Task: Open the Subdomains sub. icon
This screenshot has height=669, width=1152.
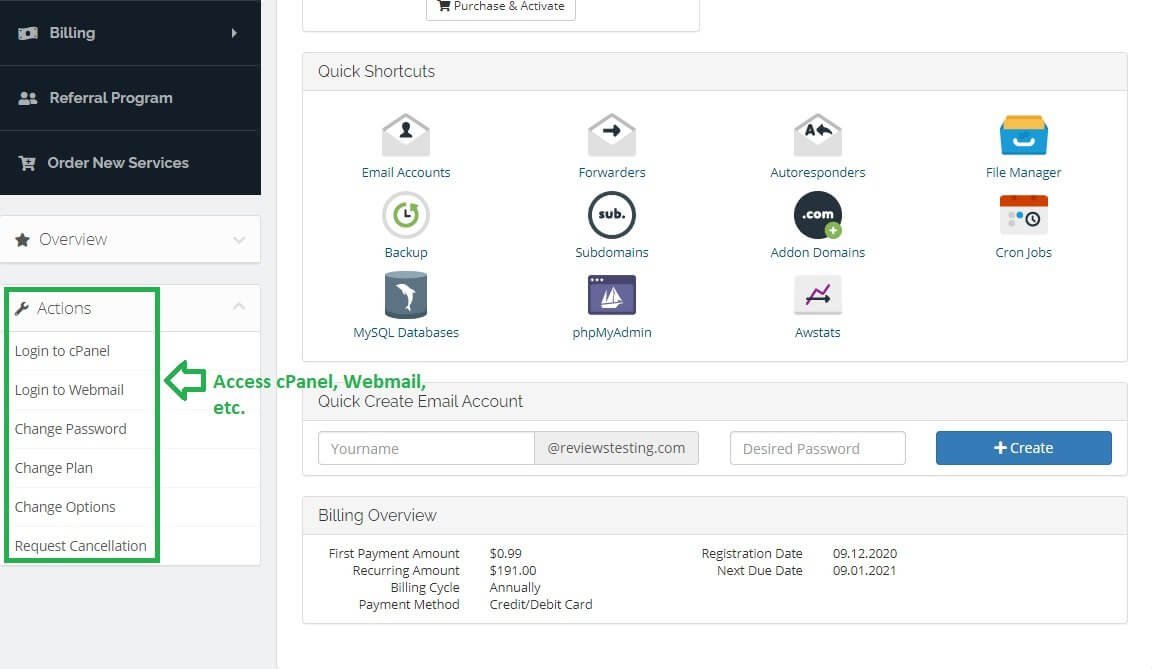Action: [x=611, y=215]
